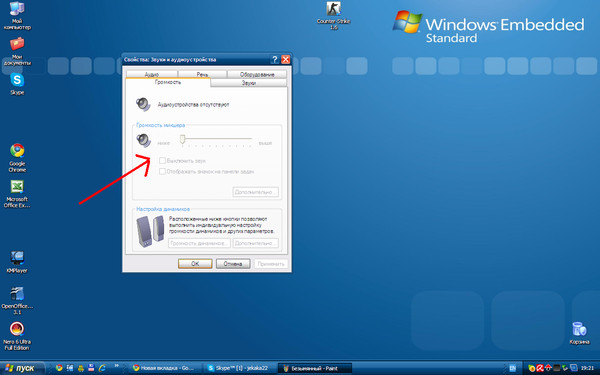Click the Аудиоустройства отсутствуют text
Screen dimensions: 600x375
[194, 104]
